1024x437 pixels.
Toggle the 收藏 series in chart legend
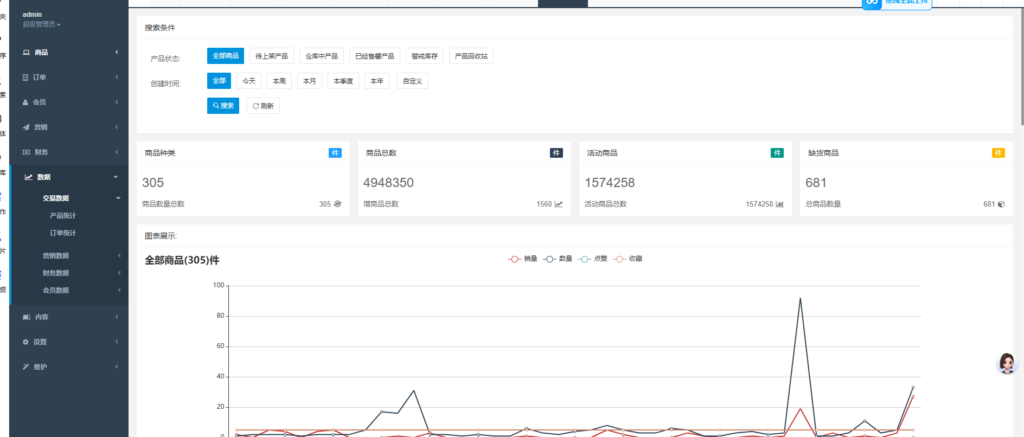pos(628,259)
